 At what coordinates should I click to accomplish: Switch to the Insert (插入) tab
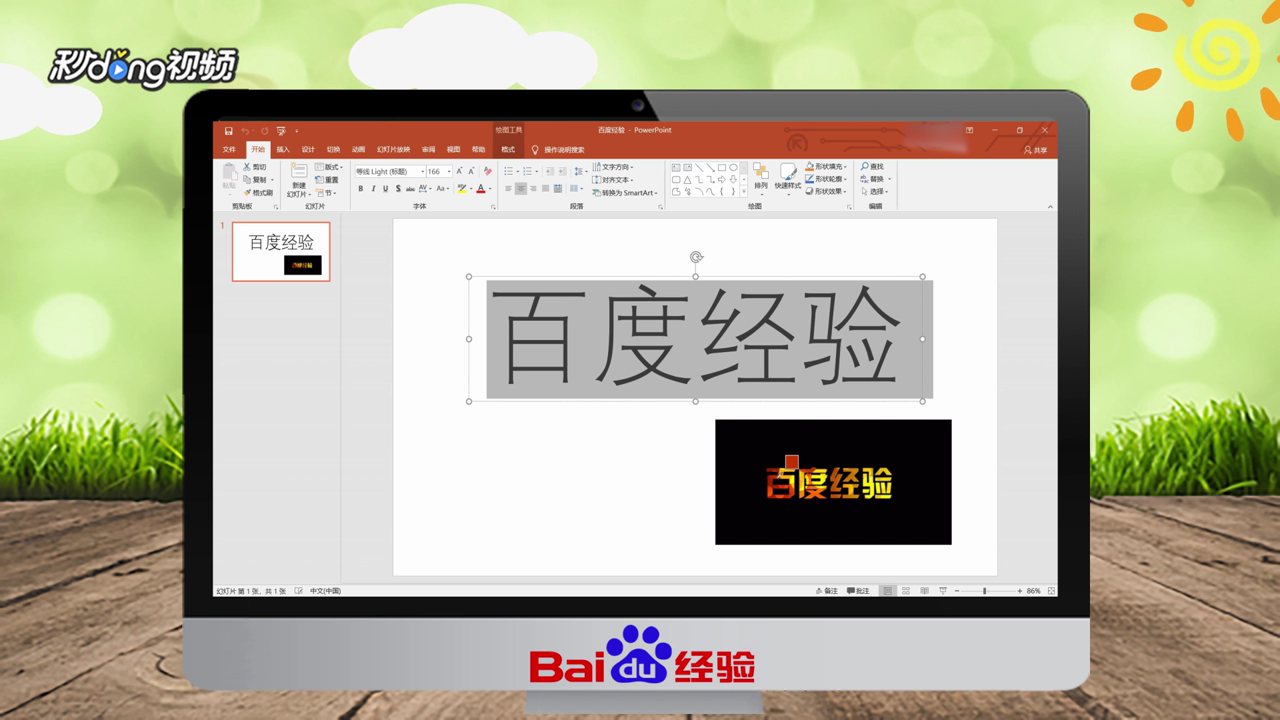283,150
